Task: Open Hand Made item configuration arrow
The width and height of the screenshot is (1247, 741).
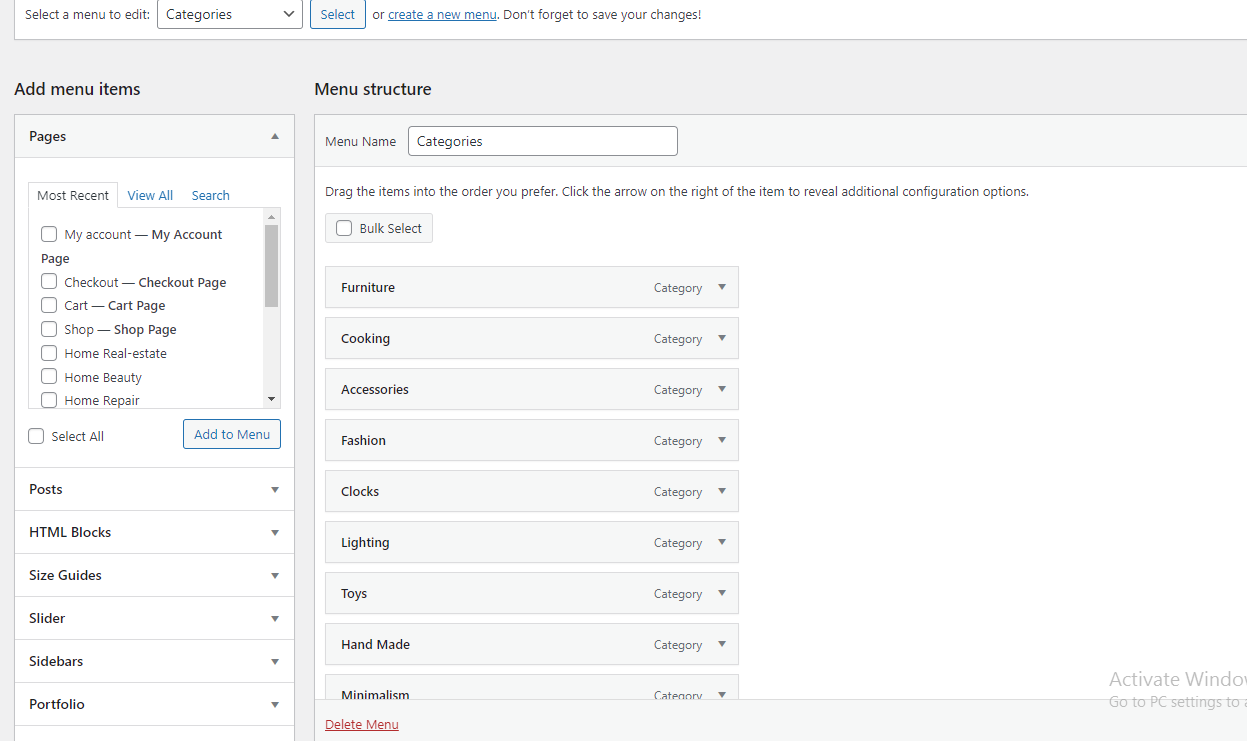Action: [x=722, y=644]
